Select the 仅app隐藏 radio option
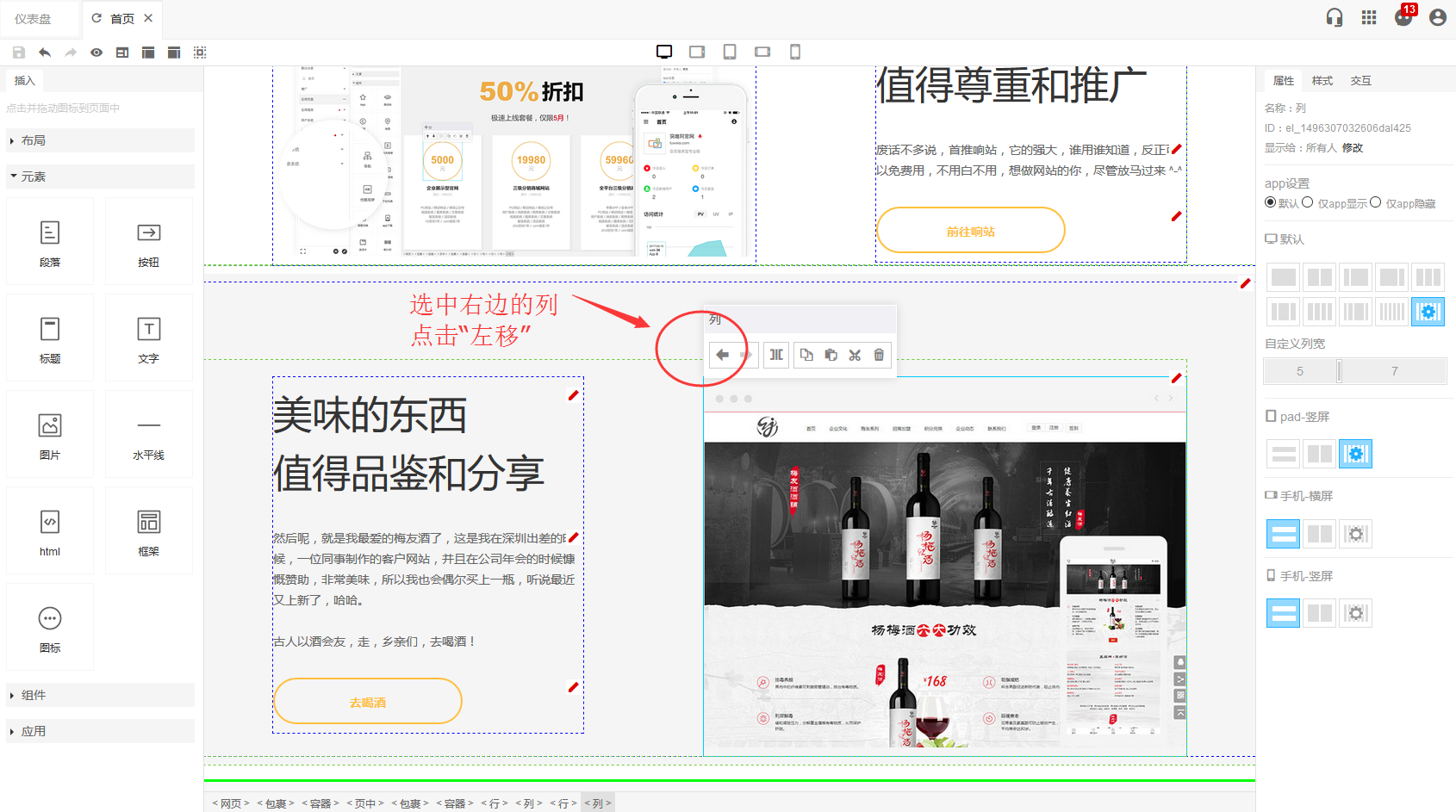 pyautogui.click(x=1376, y=202)
